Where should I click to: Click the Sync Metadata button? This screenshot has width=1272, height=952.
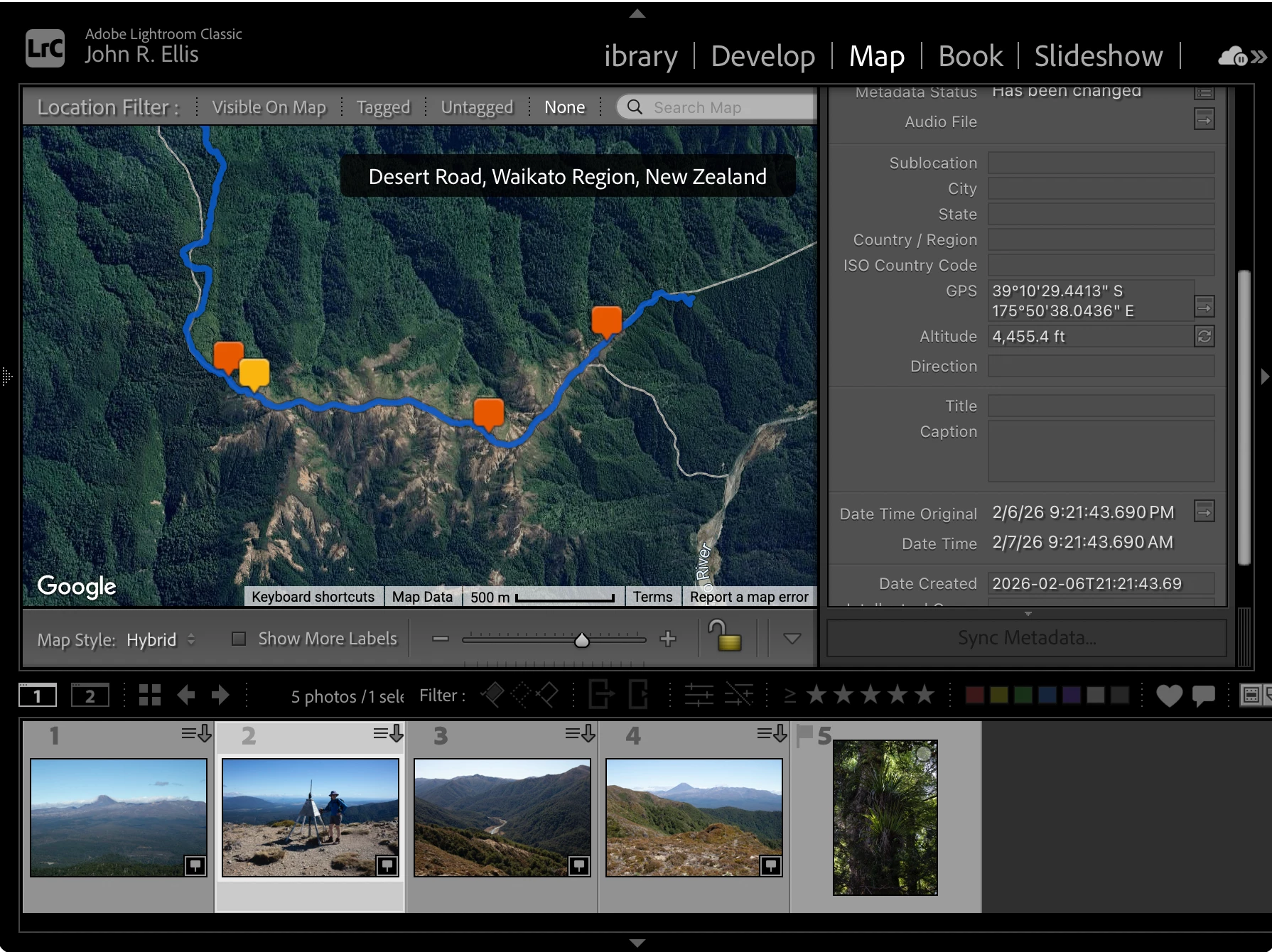click(x=1027, y=637)
